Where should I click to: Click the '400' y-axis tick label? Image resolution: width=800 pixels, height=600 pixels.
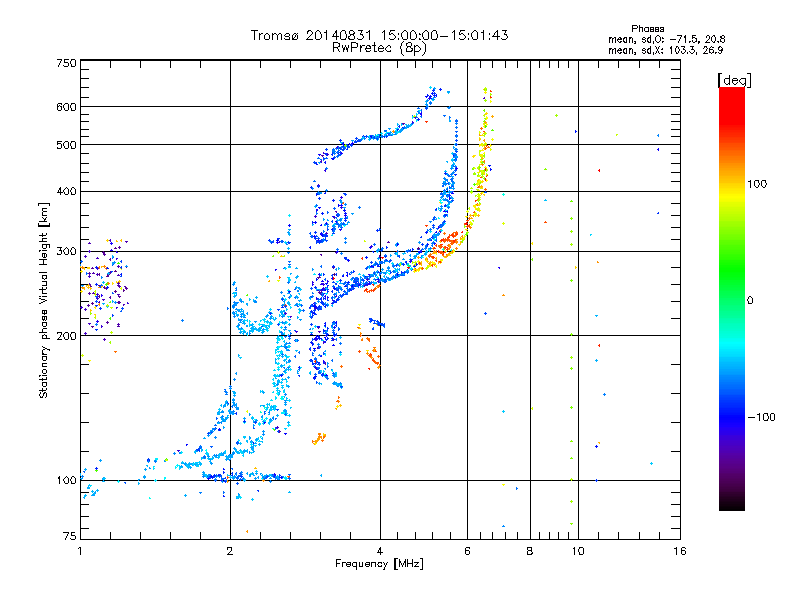pos(66,191)
